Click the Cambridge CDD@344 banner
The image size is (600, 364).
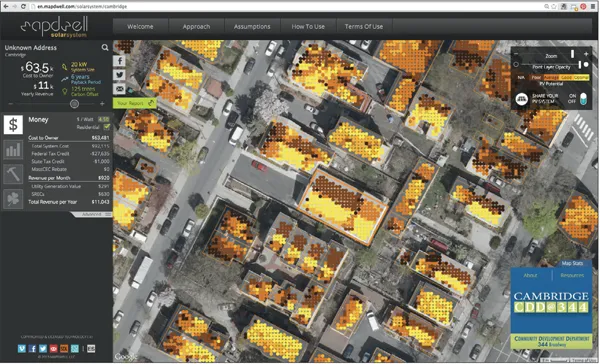click(x=551, y=302)
